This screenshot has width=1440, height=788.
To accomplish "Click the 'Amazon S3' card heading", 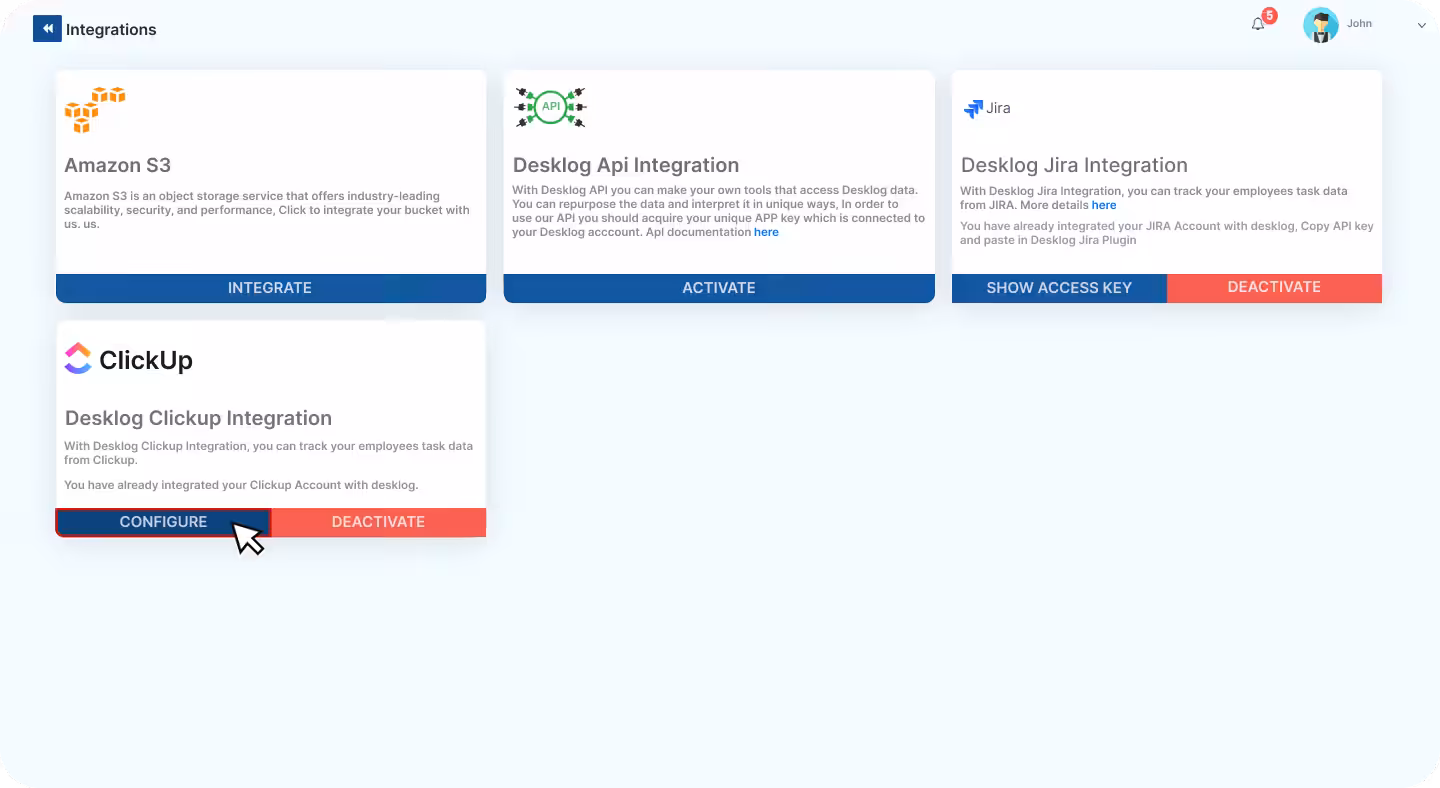I will click(118, 165).
